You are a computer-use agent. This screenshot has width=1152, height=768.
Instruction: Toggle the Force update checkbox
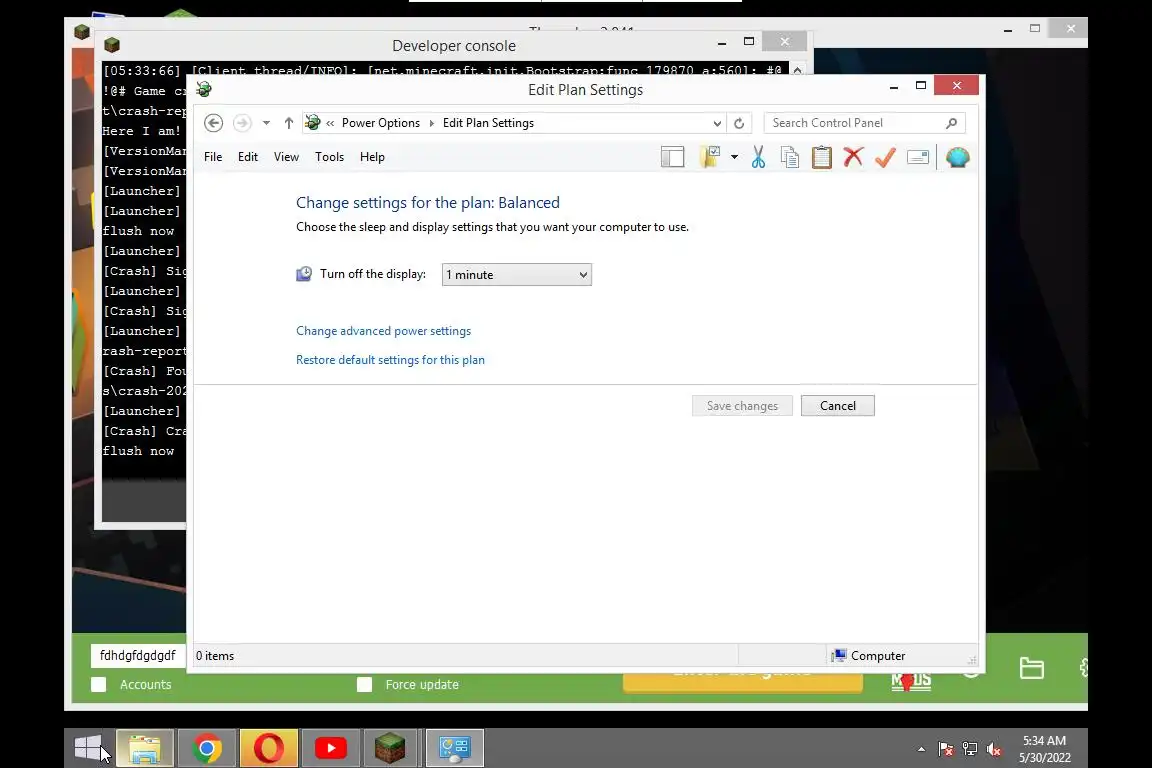pyautogui.click(x=364, y=684)
